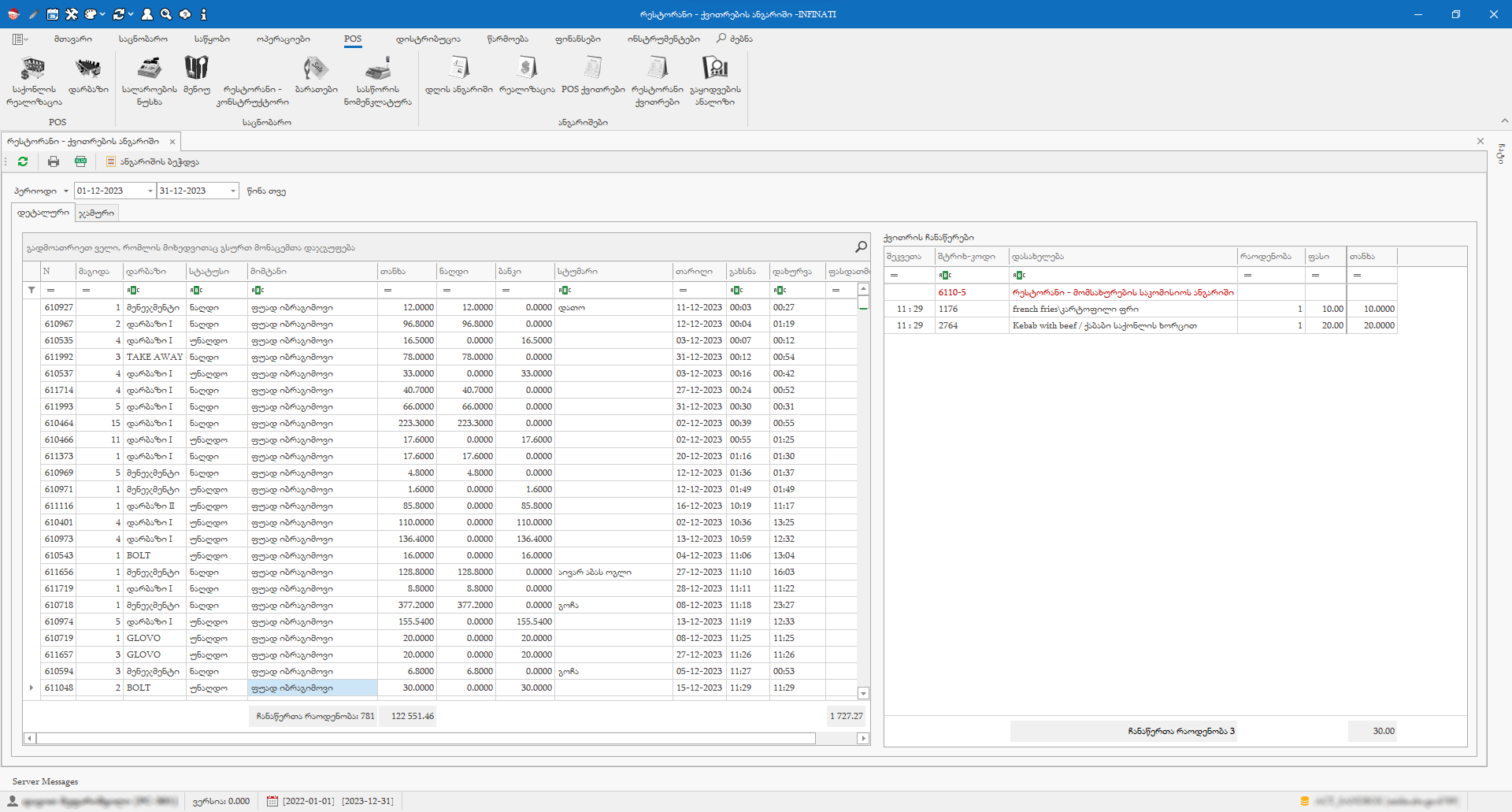Image resolution: width=1512 pixels, height=812 pixels.
Task: Click the წინა თვე previous month link
Action: [266, 191]
